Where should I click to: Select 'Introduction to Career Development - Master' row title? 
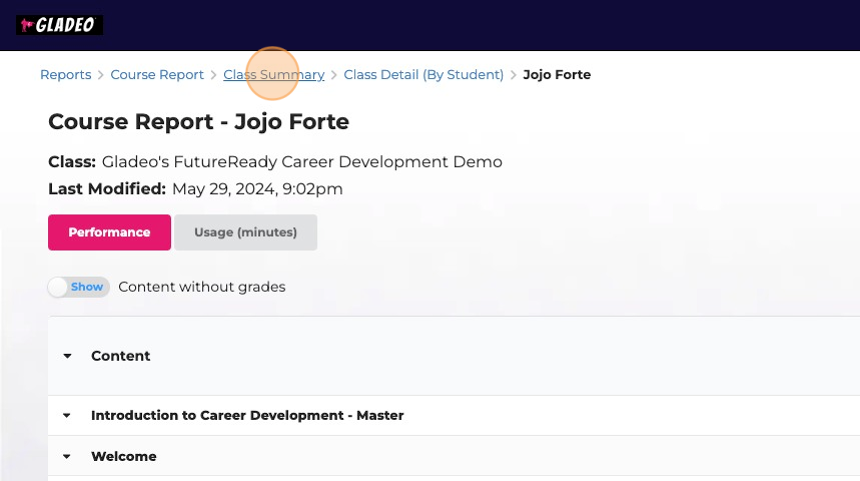coord(247,416)
